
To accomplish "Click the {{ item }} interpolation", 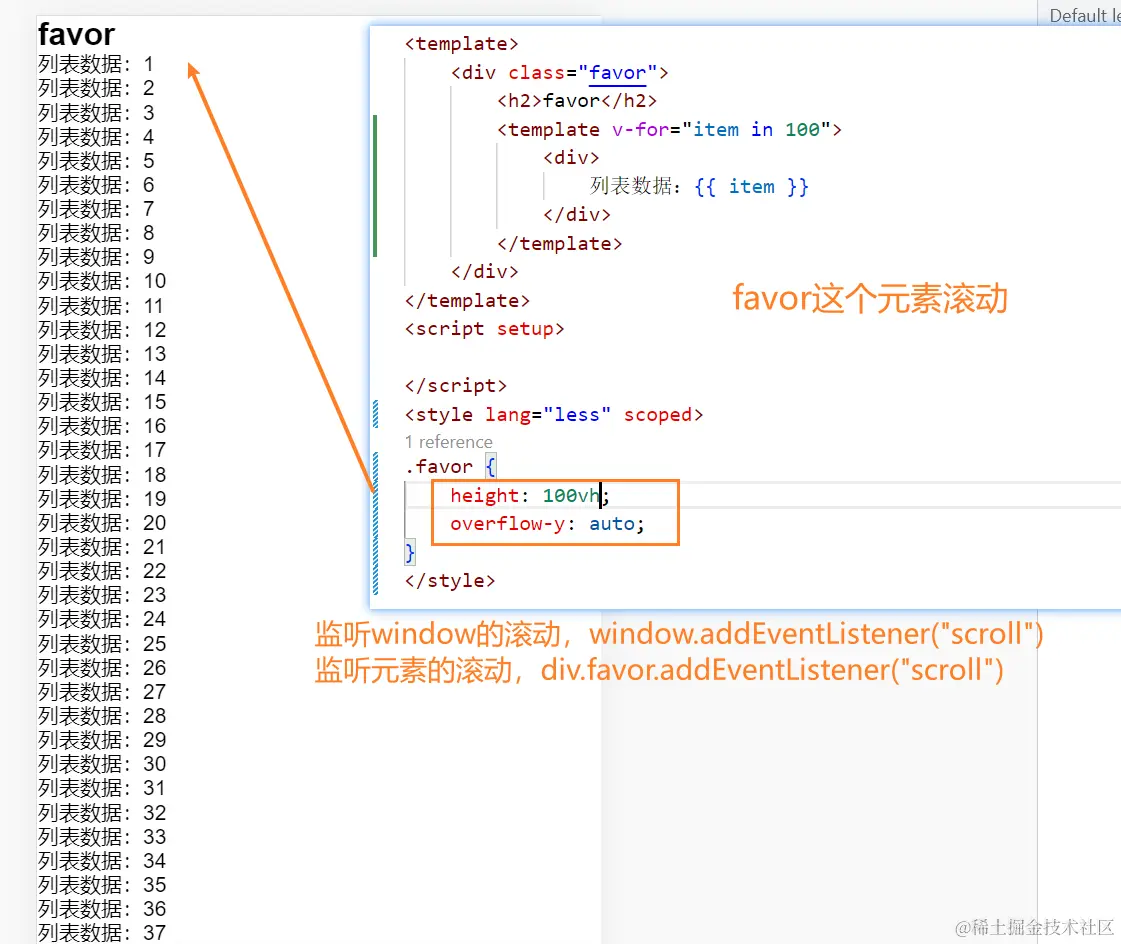I will pyautogui.click(x=751, y=187).
